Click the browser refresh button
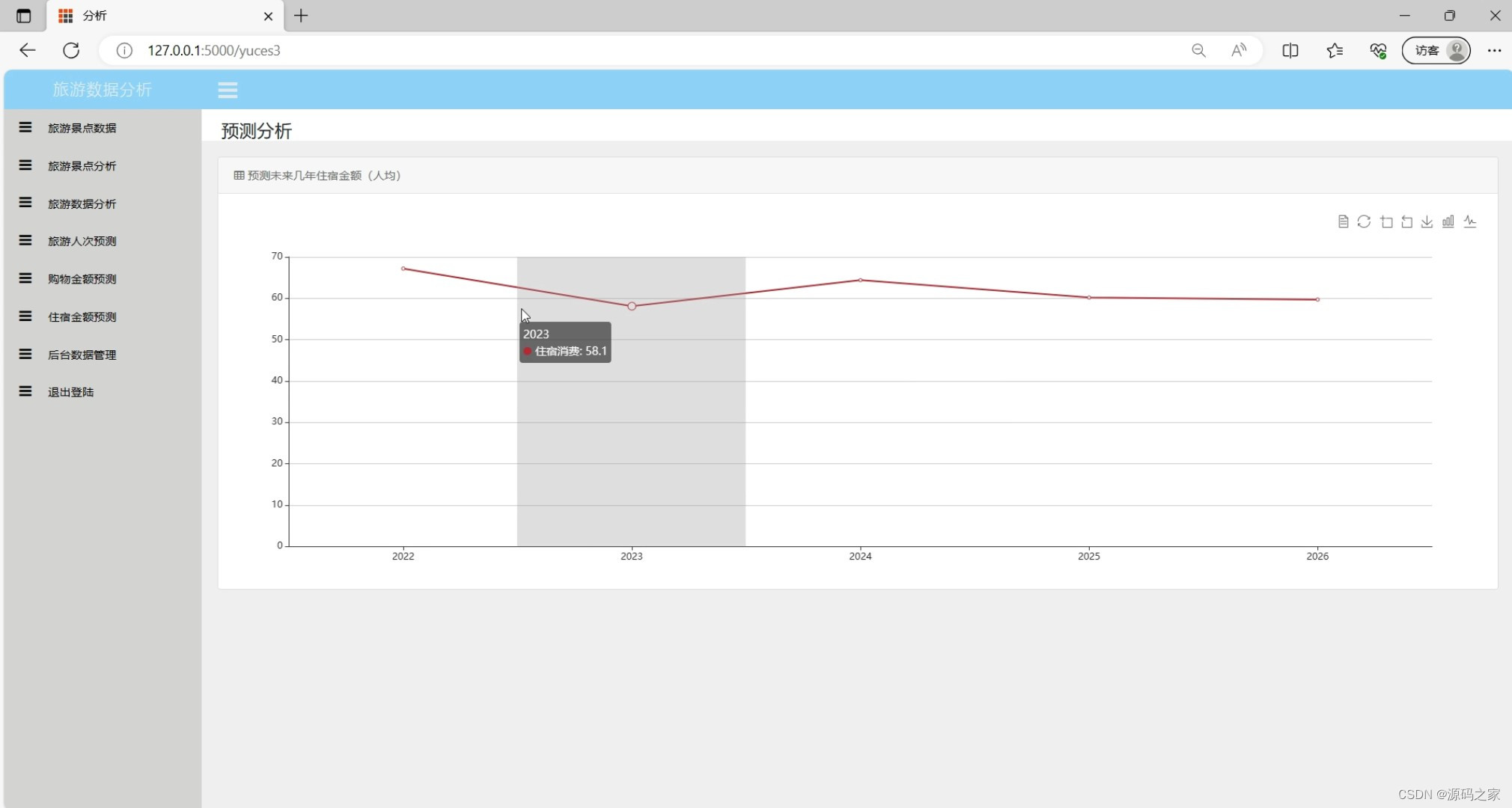1512x808 pixels. tap(71, 50)
